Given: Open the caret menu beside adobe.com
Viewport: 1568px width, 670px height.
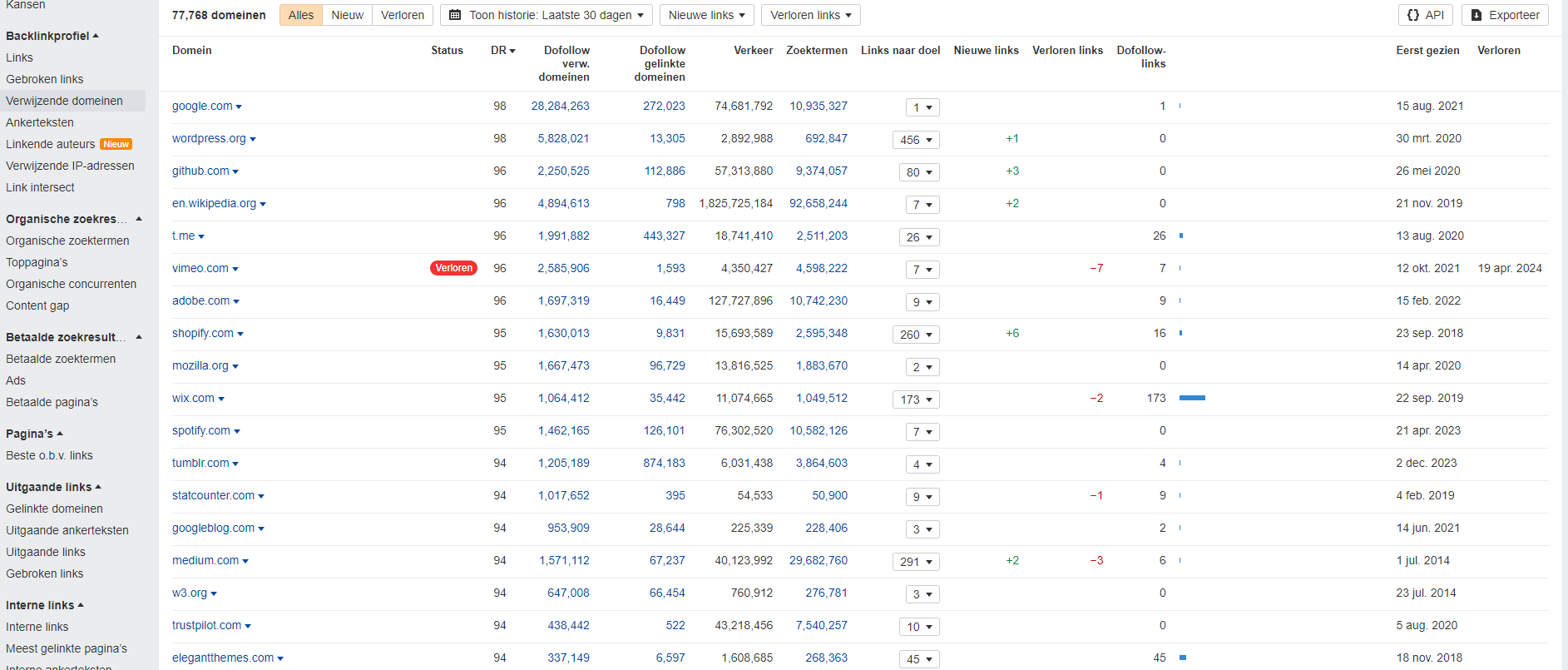Looking at the screenshot, I should click(236, 301).
